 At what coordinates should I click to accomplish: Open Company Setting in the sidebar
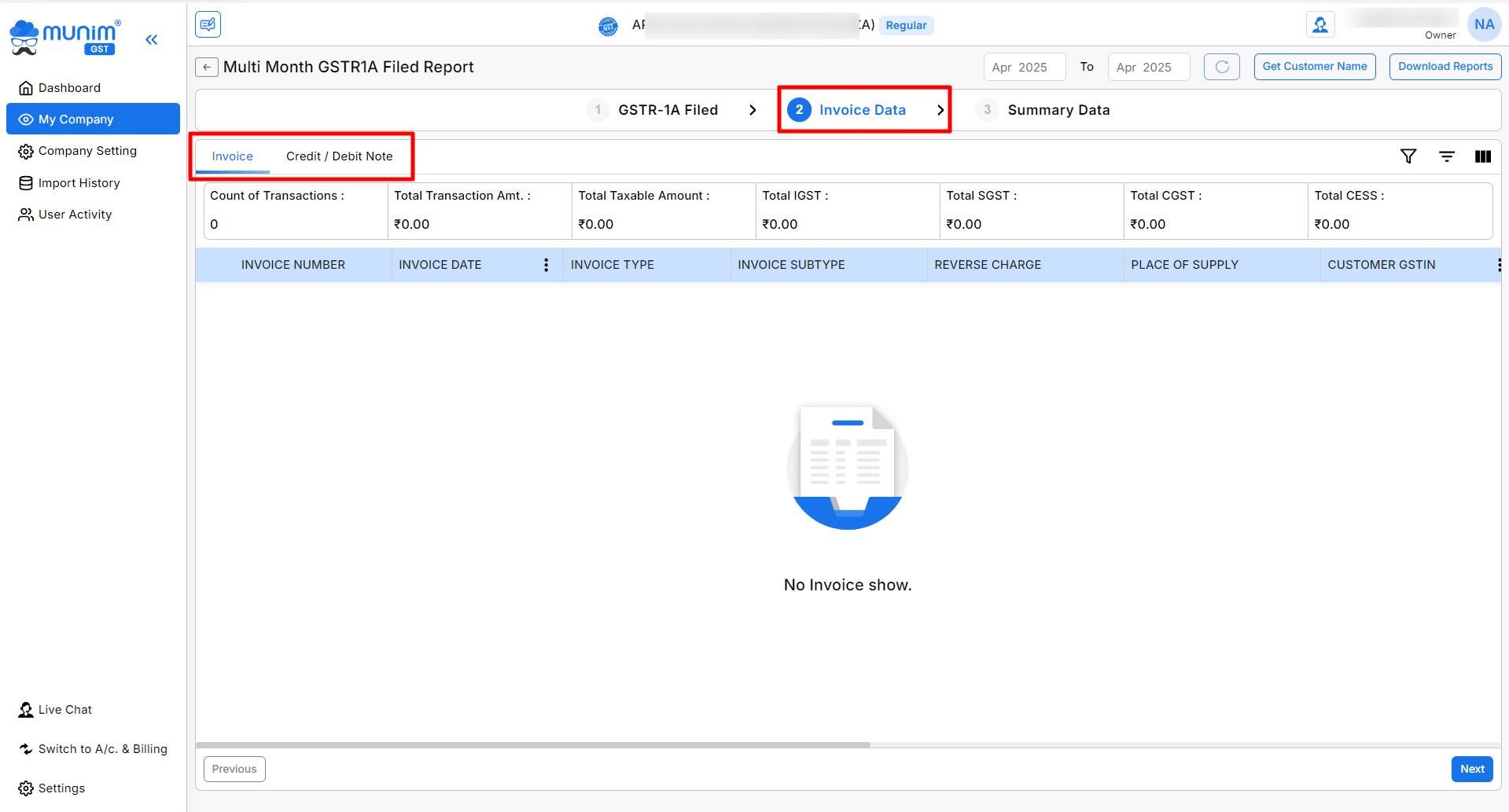tap(87, 151)
